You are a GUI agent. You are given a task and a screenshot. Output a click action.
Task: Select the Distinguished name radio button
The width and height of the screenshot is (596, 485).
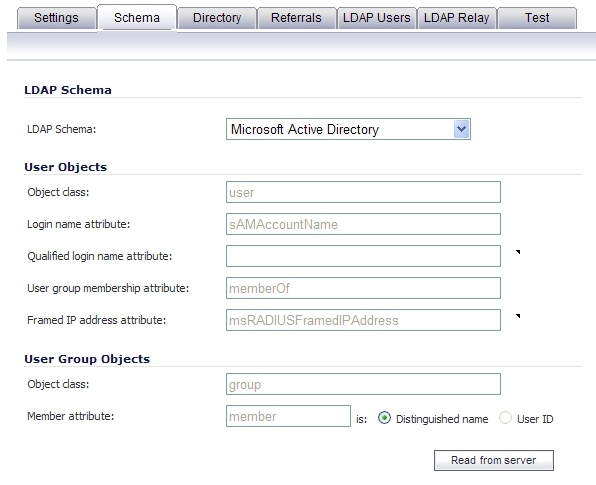point(384,418)
